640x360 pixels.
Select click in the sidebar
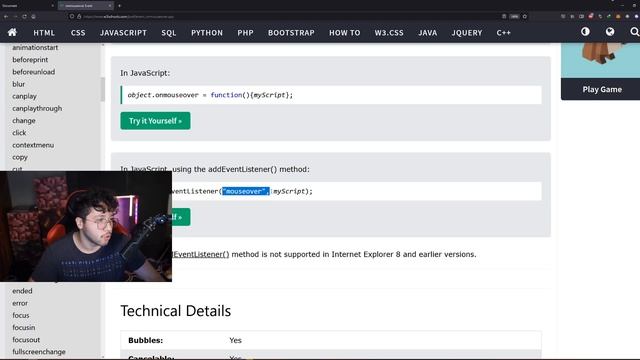click(x=19, y=133)
